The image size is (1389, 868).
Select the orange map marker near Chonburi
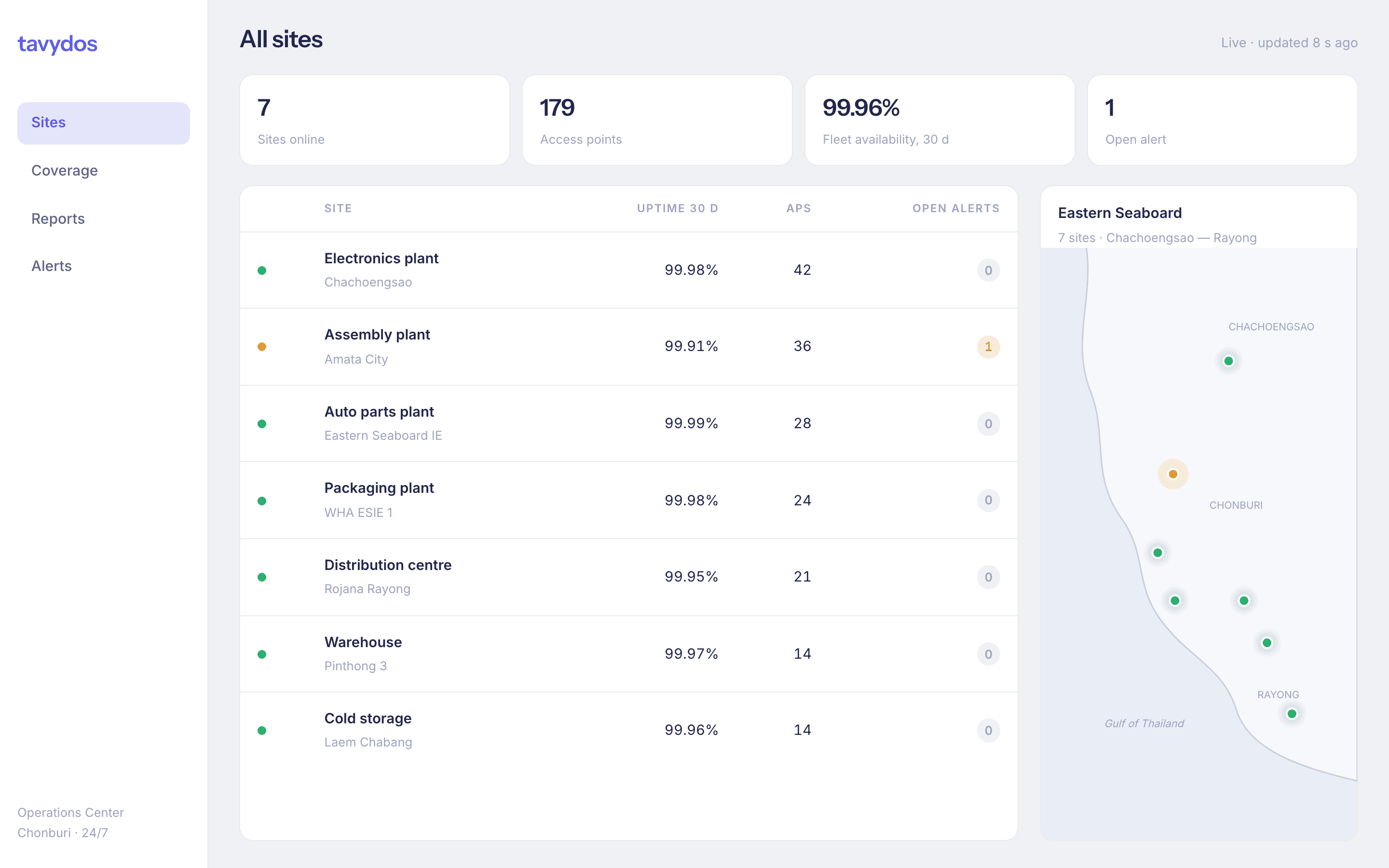click(x=1172, y=474)
